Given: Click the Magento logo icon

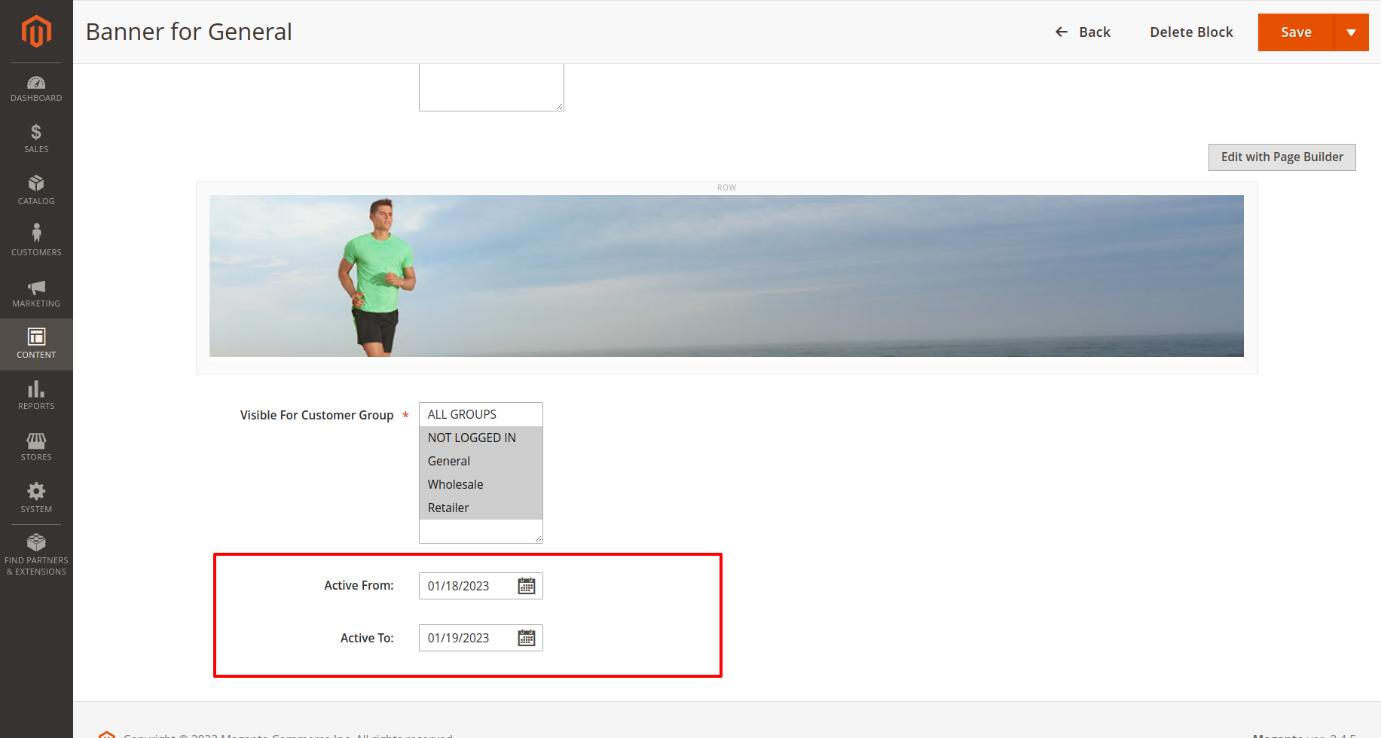Looking at the screenshot, I should (x=36, y=31).
